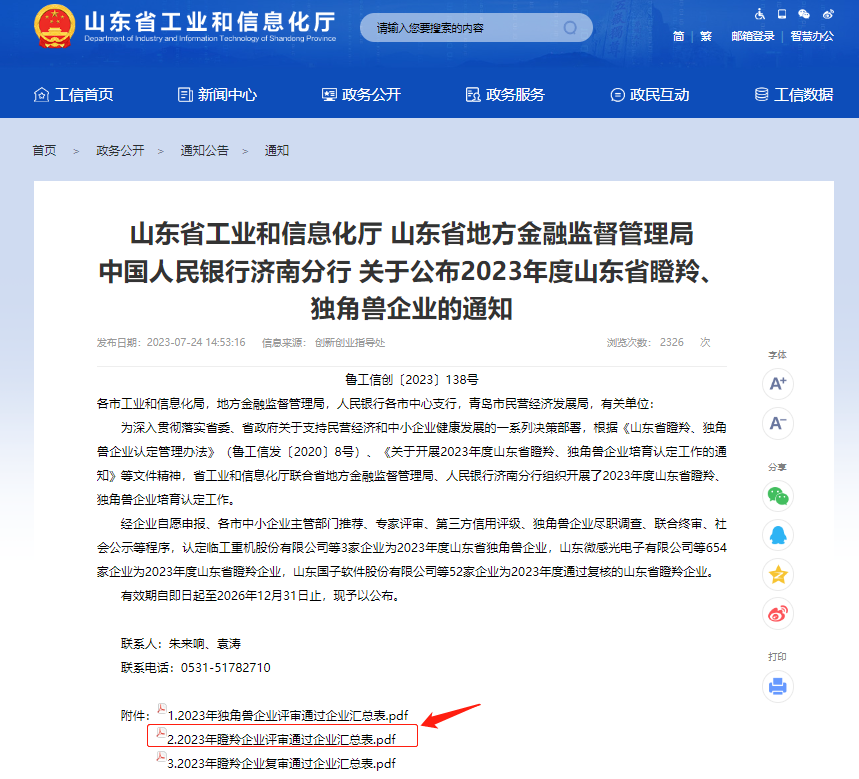
Task: Go to 政务公开 breadcrumb
Action: click(x=120, y=151)
